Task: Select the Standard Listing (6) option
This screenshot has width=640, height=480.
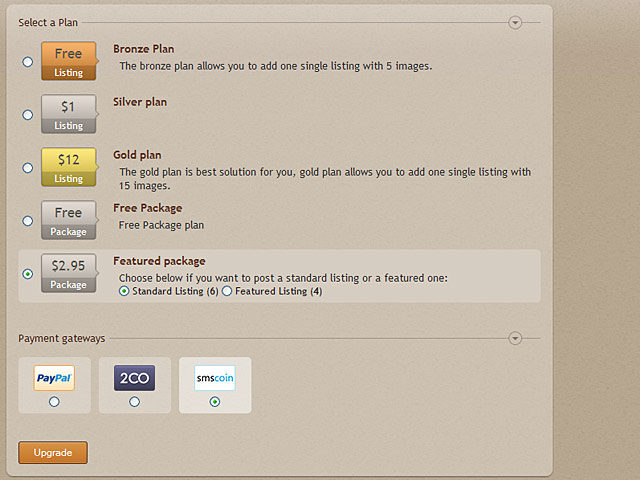Action: [x=124, y=291]
